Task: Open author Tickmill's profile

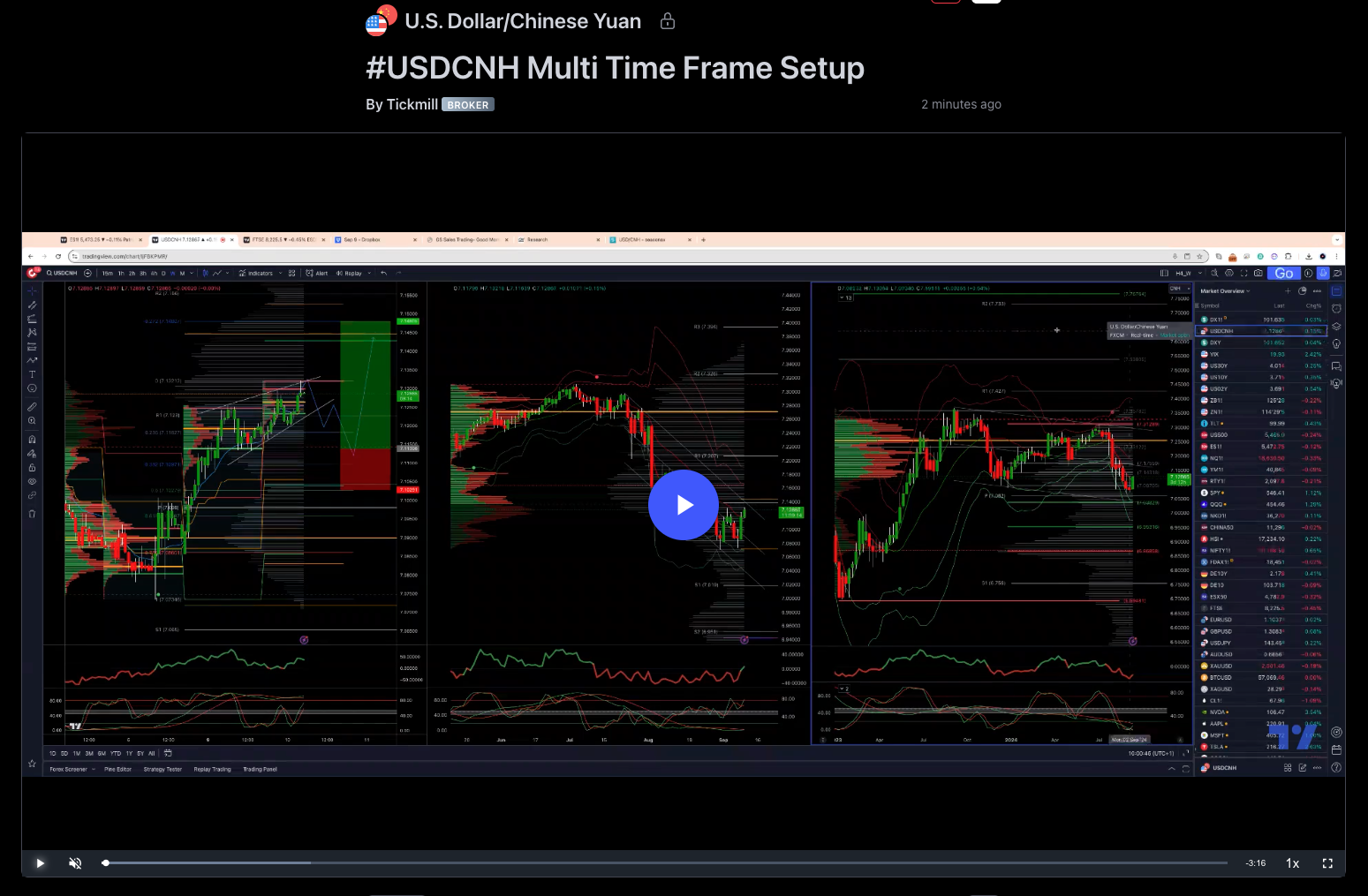Action: pos(412,104)
